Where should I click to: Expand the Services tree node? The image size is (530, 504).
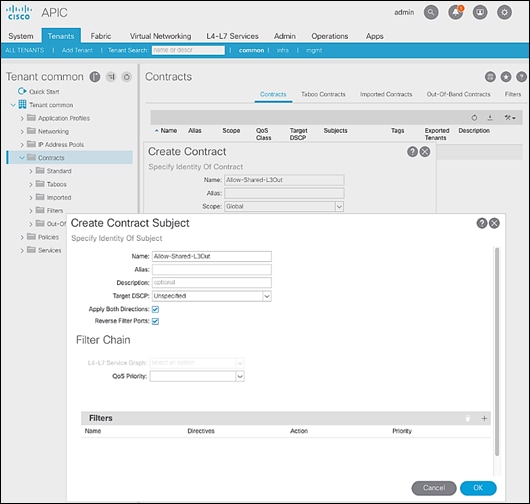coord(22,250)
